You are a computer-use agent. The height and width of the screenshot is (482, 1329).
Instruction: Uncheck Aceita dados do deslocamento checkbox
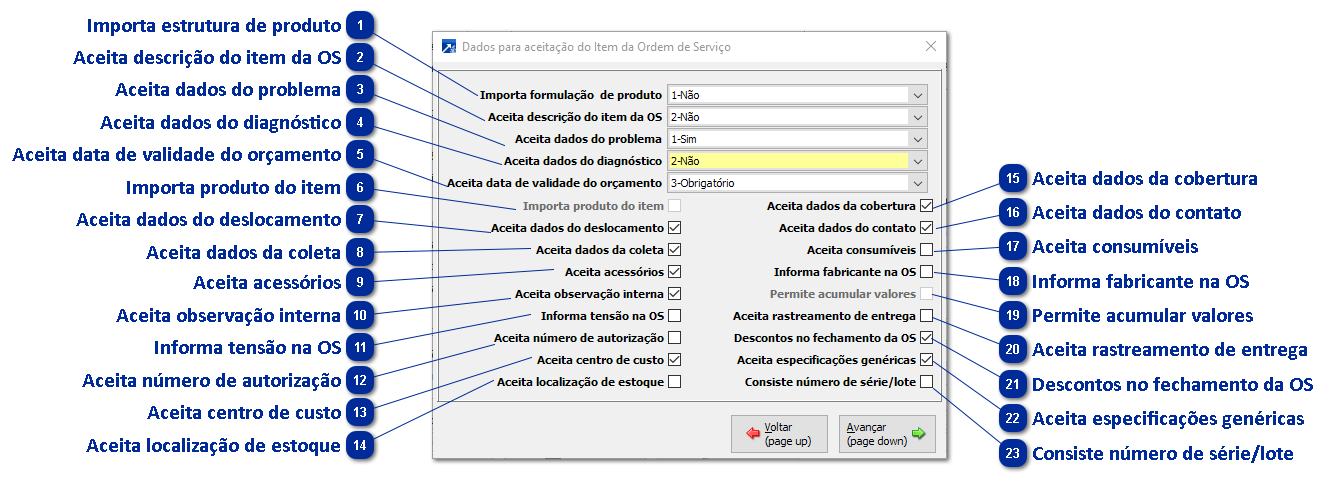coord(675,228)
